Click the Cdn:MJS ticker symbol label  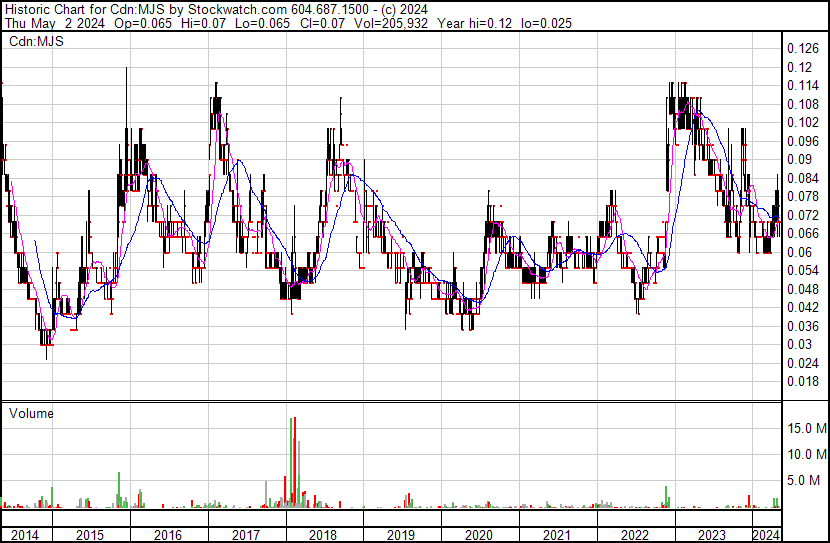click(x=31, y=41)
